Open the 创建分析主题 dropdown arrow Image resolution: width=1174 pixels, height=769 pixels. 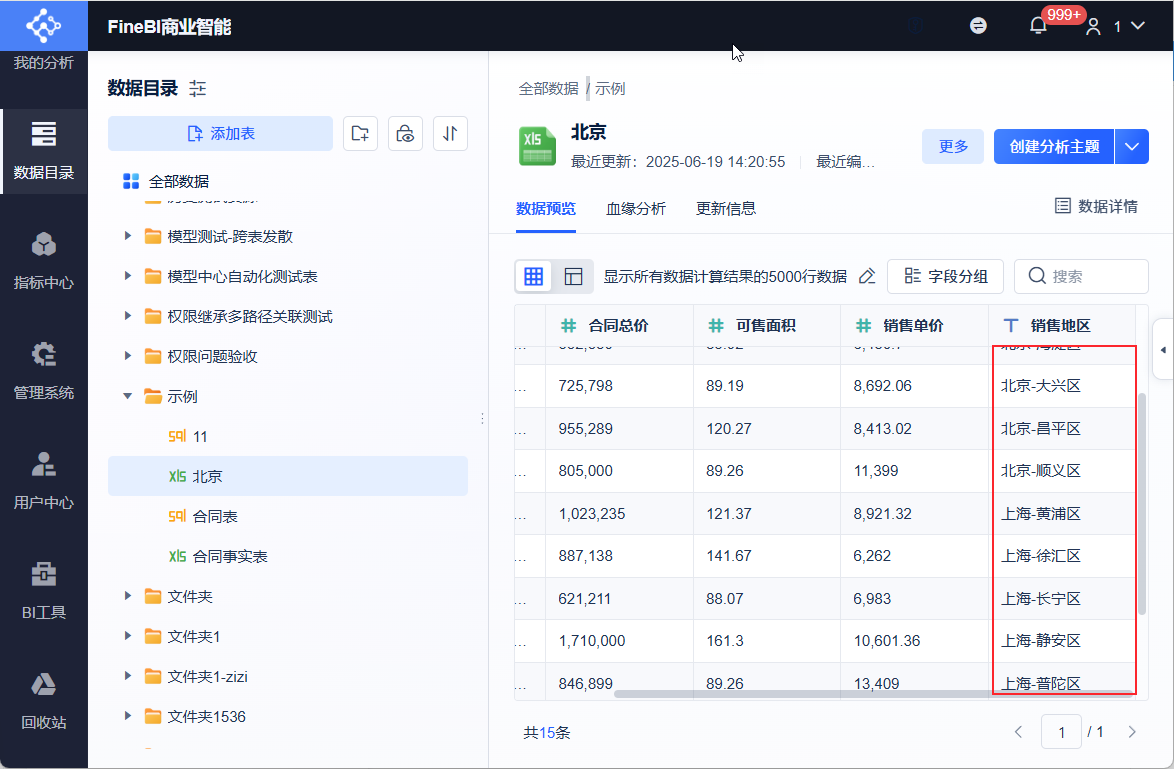tap(1131, 146)
